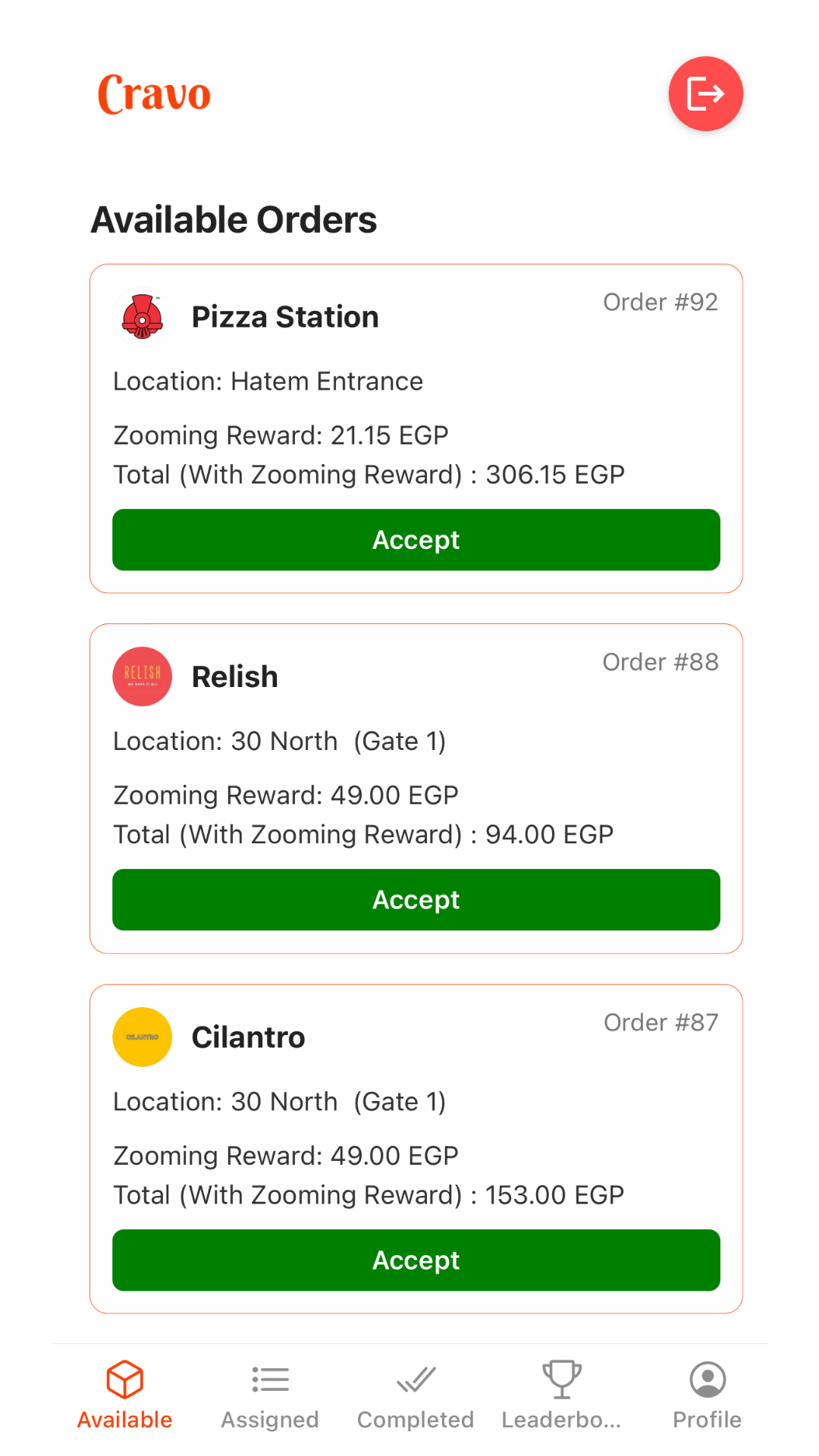The width and height of the screenshot is (819, 1456).
Task: Click the Cravo logo
Action: click(x=154, y=94)
